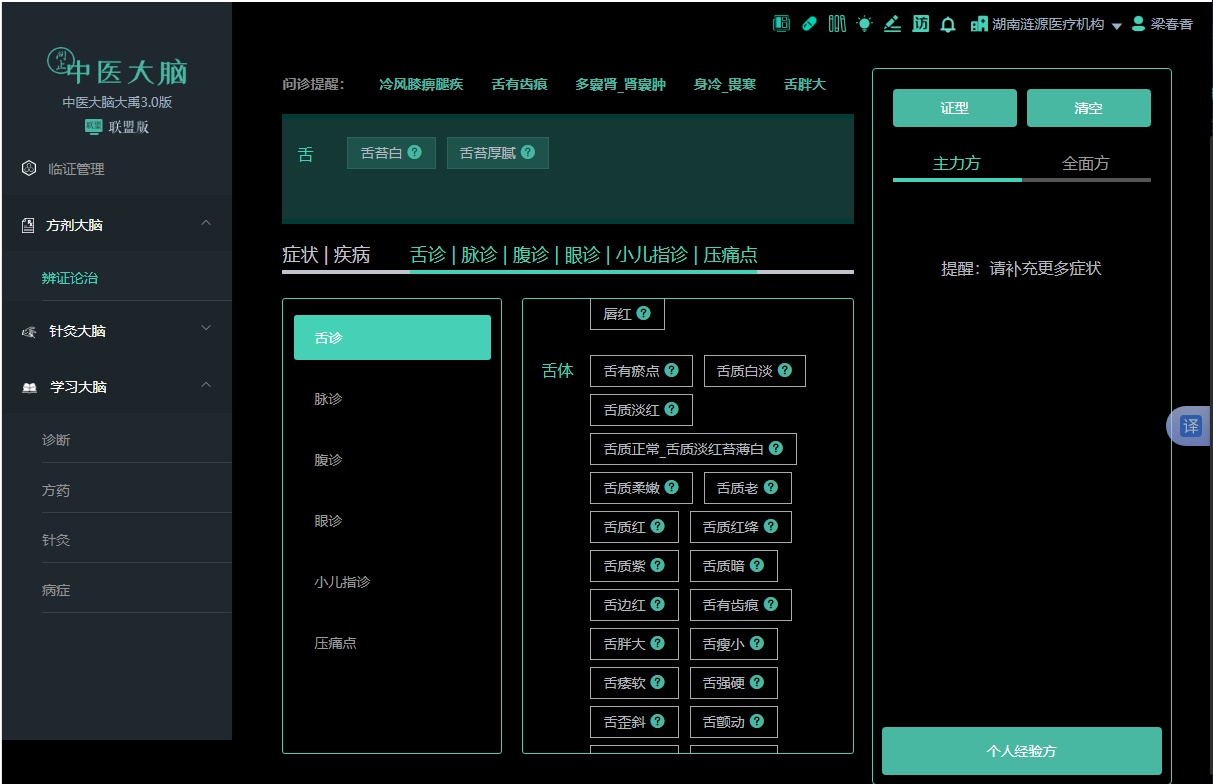Open the notification bell
This screenshot has height=784, width=1213.
coord(948,24)
